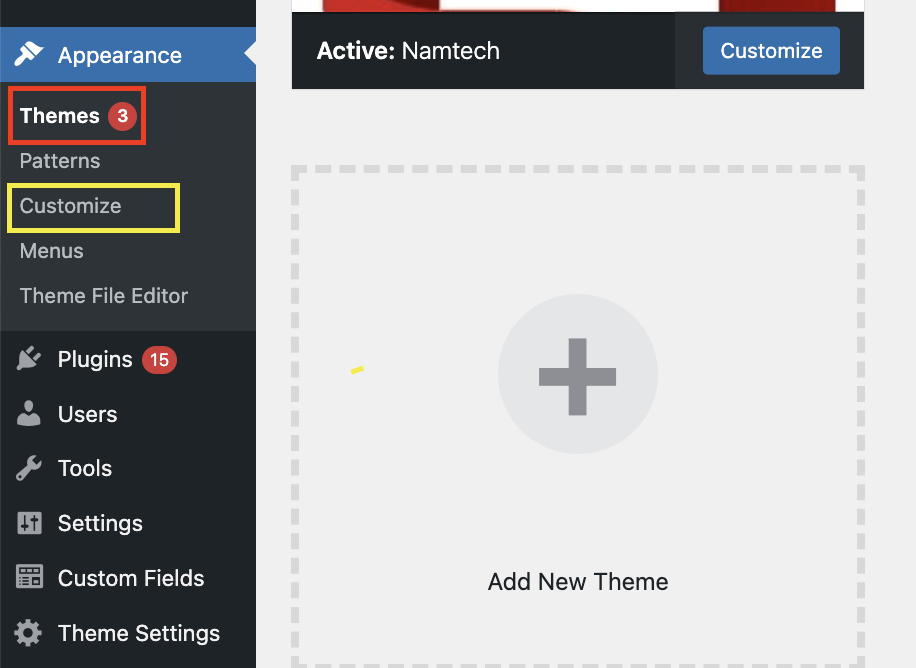
Task: Click the Tools wrench icon
Action: [x=29, y=468]
